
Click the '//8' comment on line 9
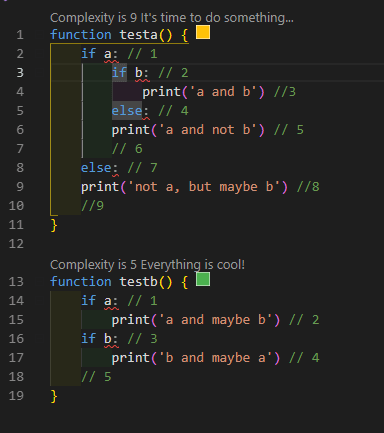point(308,187)
